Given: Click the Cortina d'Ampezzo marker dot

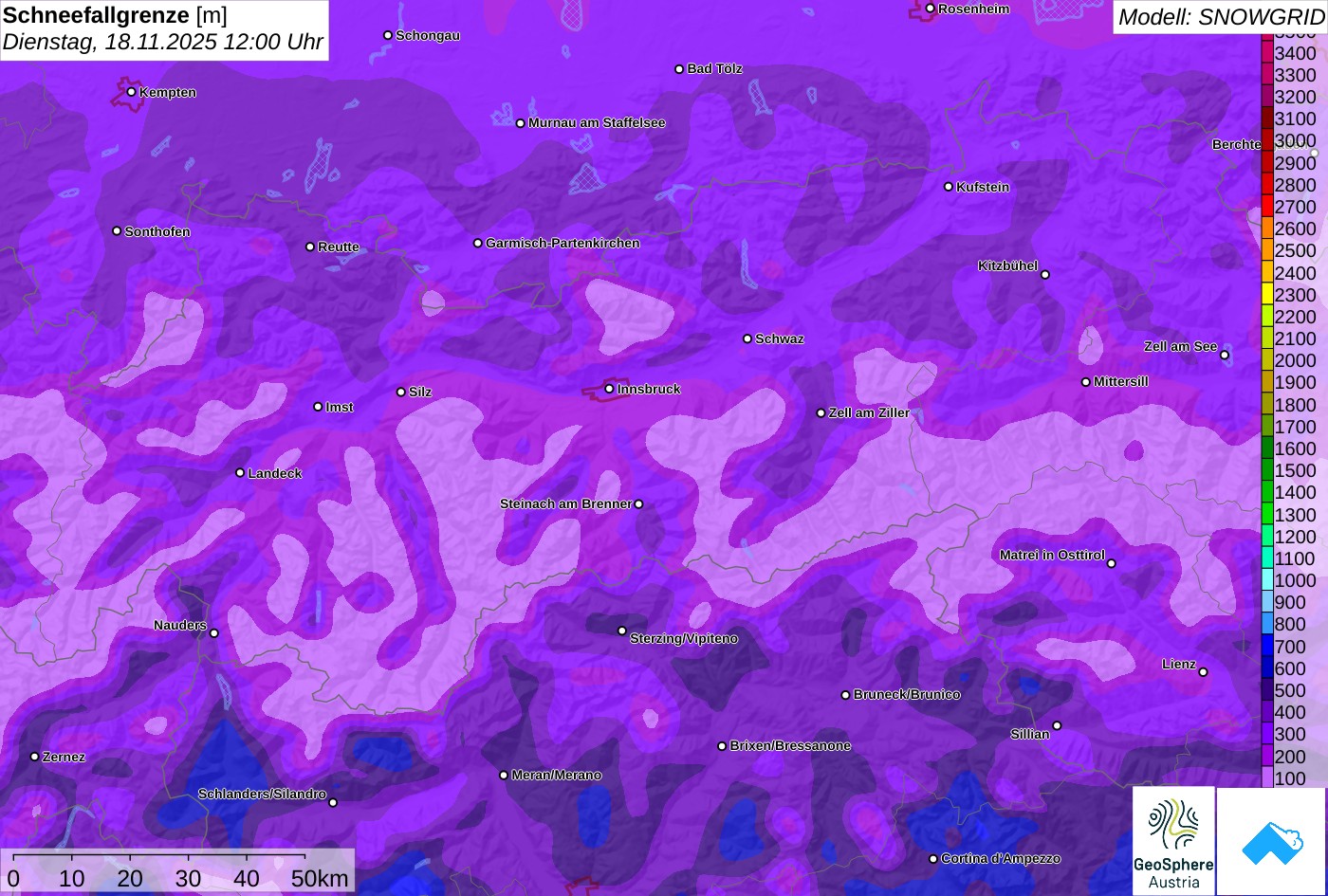Looking at the screenshot, I should coord(932,859).
